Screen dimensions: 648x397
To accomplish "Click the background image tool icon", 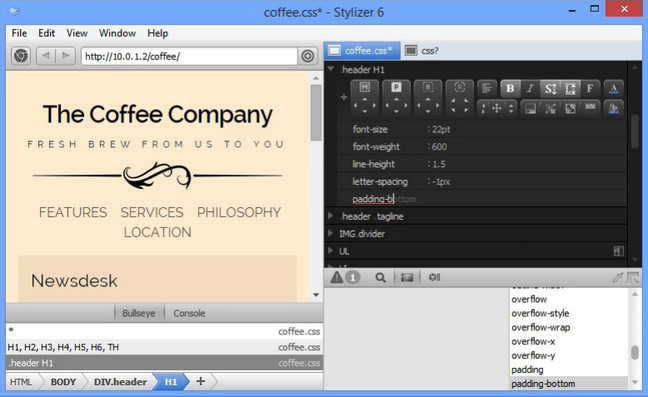I will [x=530, y=108].
